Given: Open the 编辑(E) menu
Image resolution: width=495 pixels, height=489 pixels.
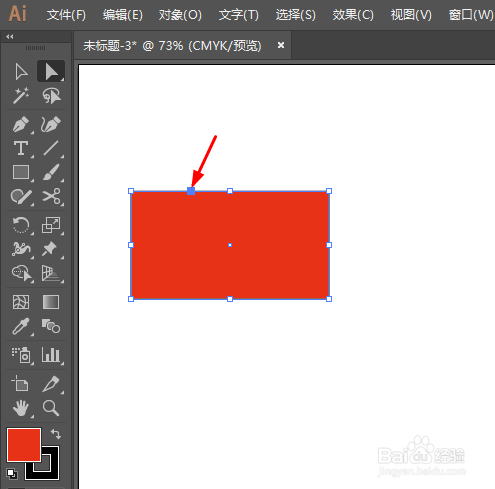Looking at the screenshot, I should (123, 15).
